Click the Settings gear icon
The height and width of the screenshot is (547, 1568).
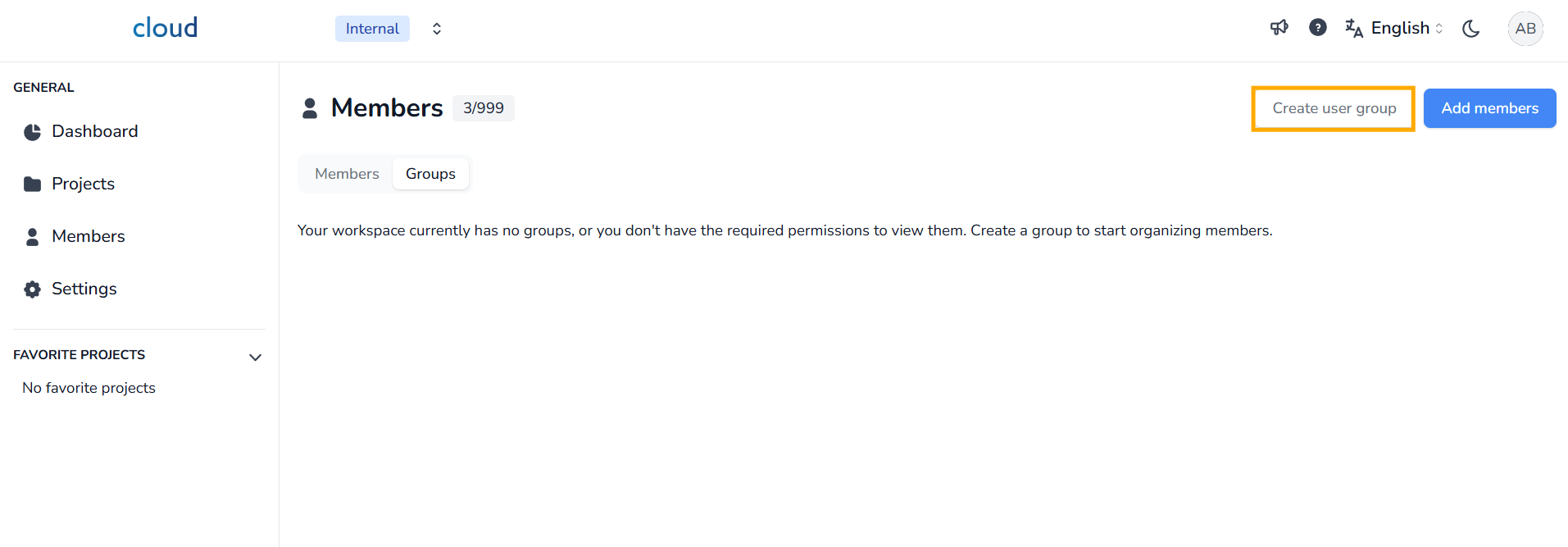point(33,289)
